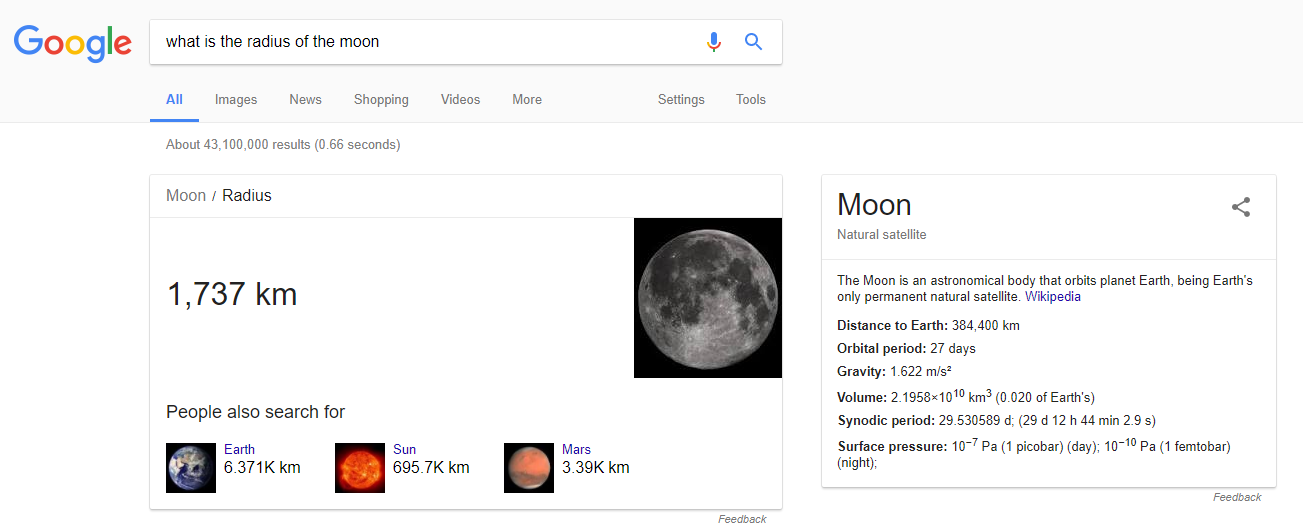Screen dimensions: 1303x528
Task: Click the results count text
Action: click(x=283, y=144)
